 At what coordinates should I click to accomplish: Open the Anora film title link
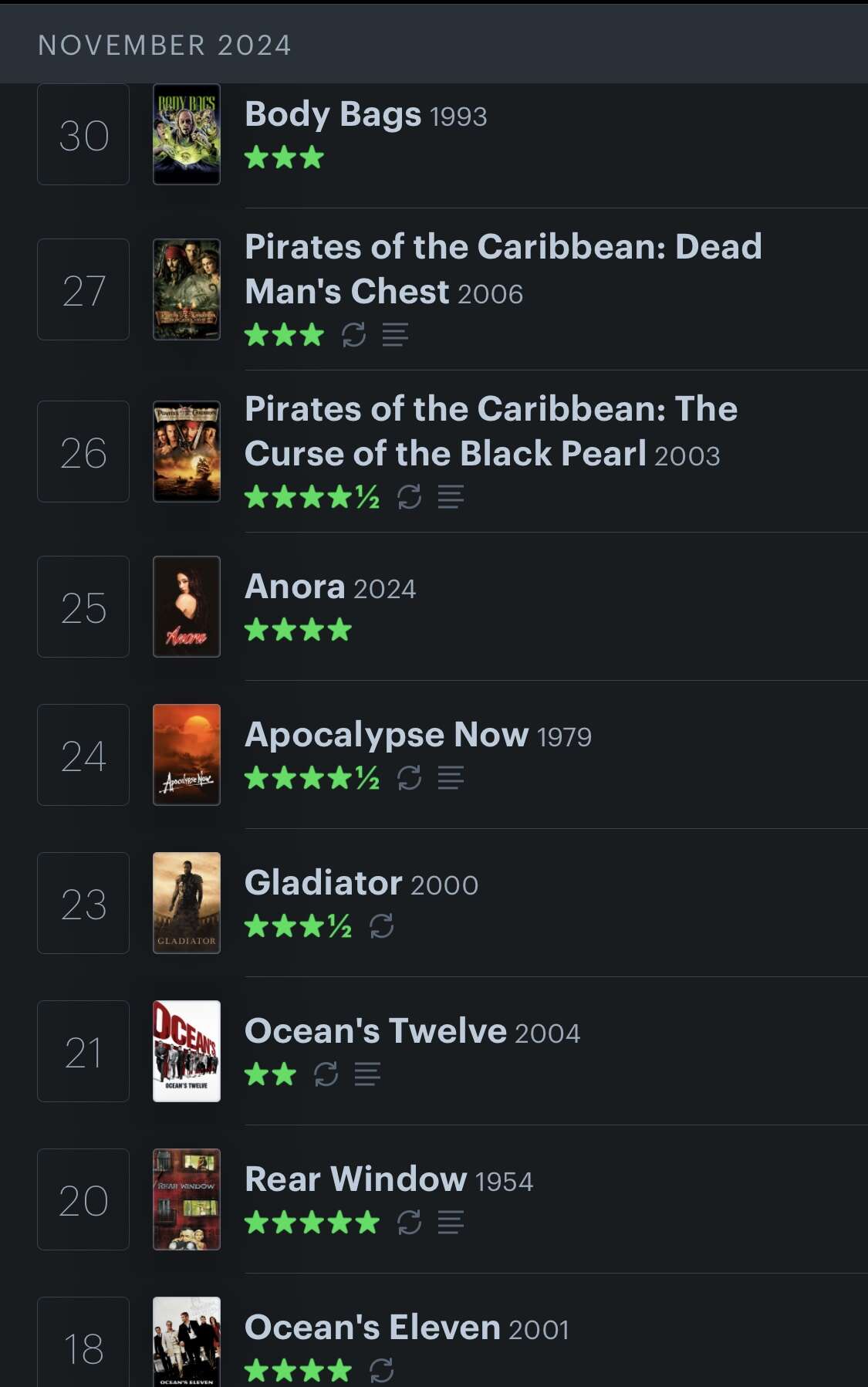point(295,587)
